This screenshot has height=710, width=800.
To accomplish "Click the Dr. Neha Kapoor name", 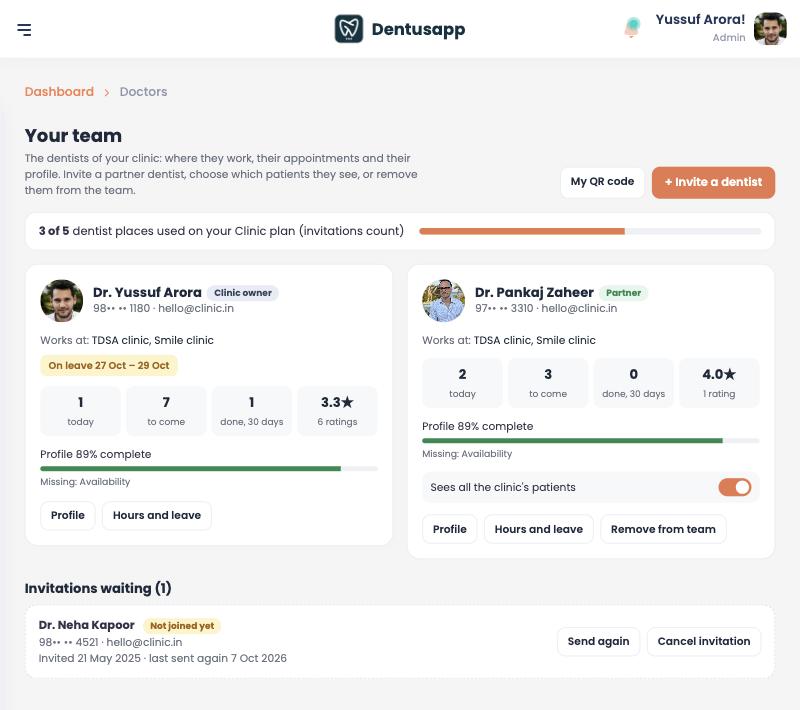I will (x=87, y=625).
